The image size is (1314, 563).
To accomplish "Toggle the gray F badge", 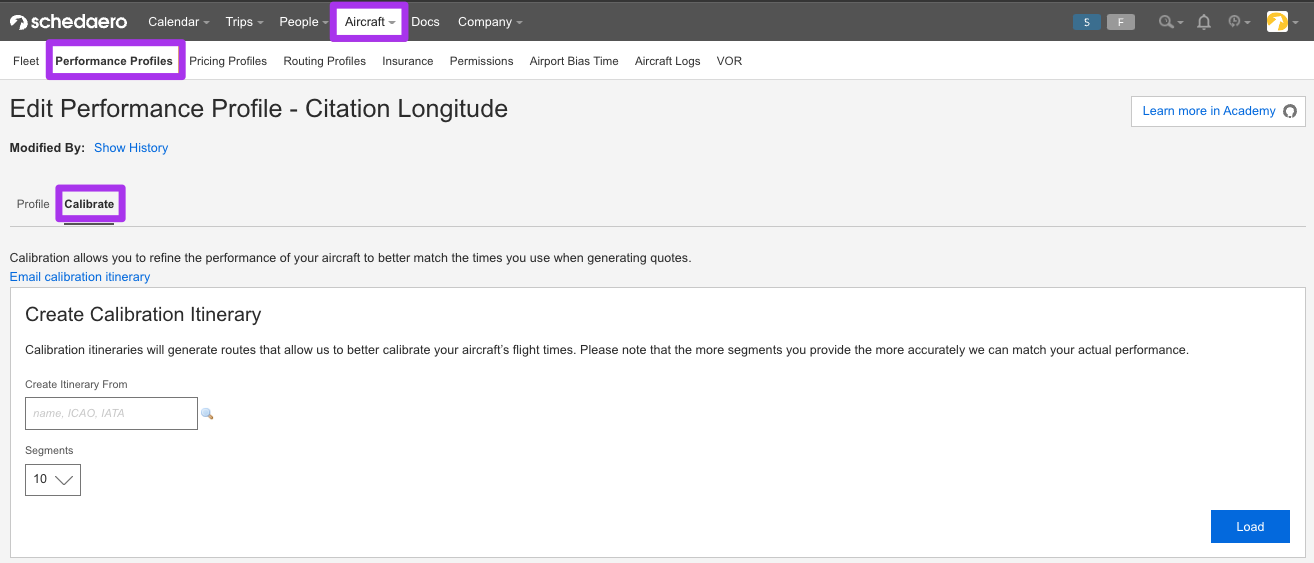I will click(x=1121, y=22).
